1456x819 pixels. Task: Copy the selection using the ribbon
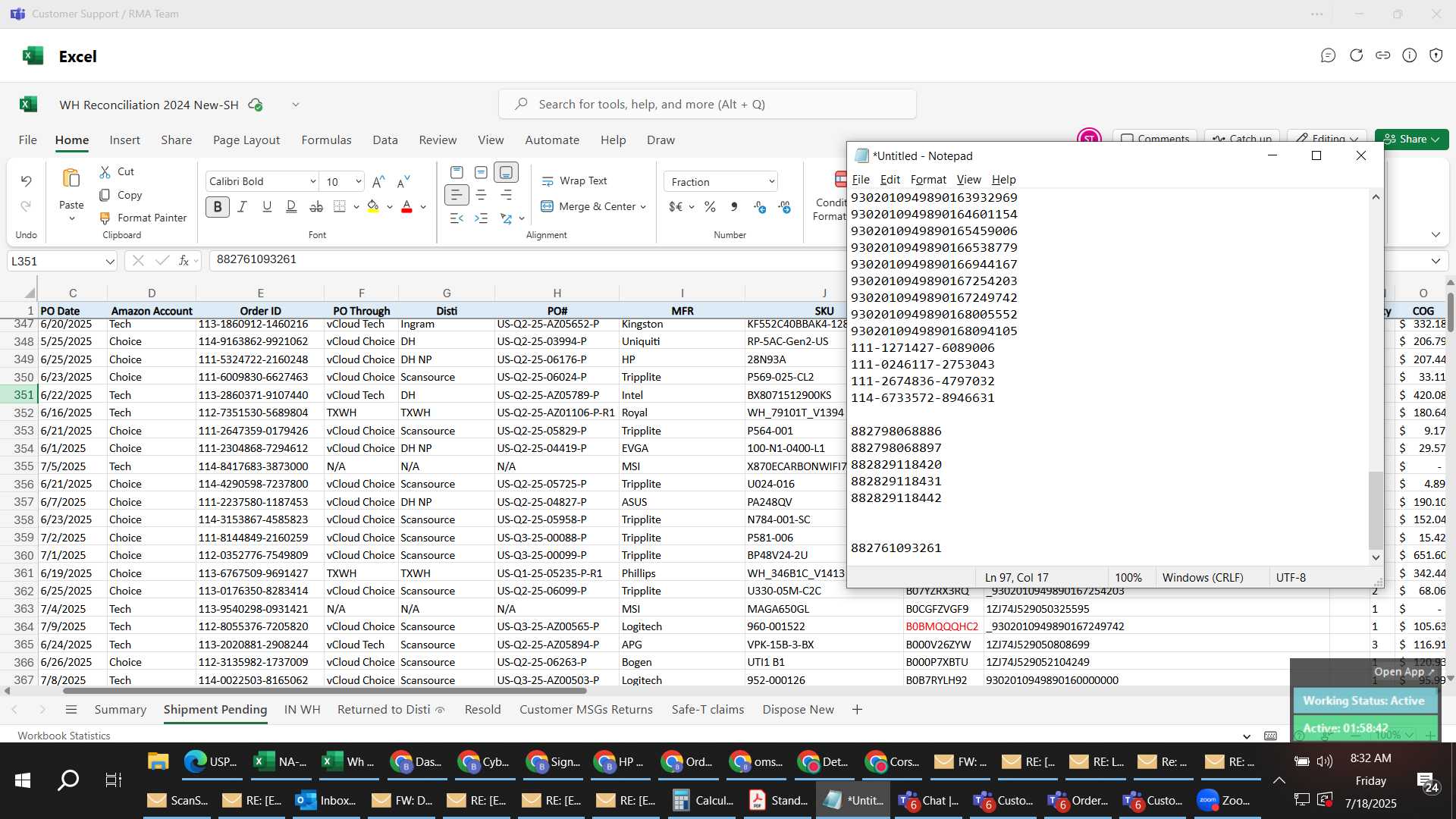[121, 195]
